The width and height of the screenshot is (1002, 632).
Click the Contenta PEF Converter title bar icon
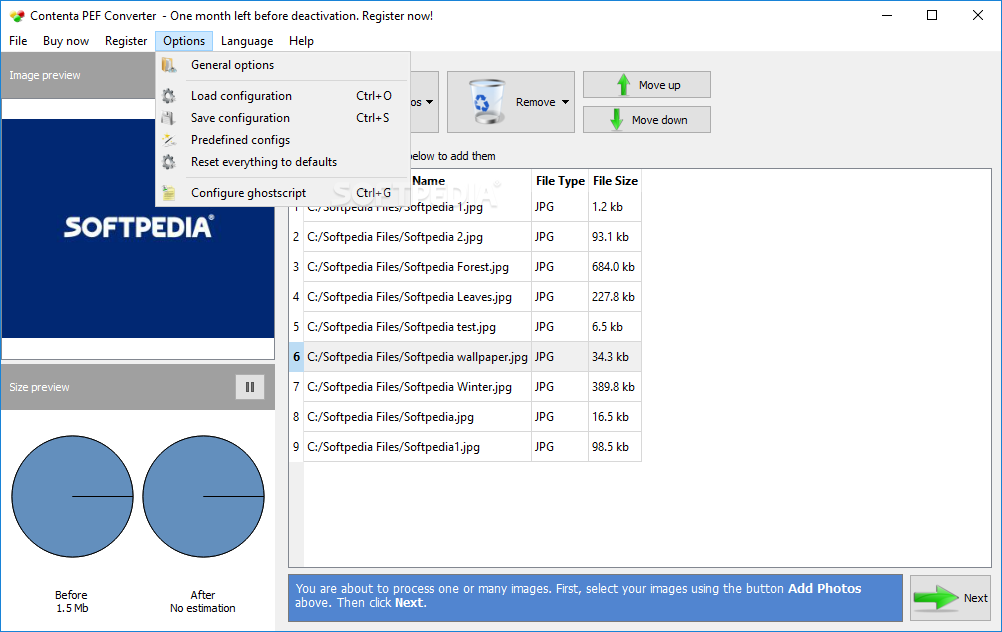pyautogui.click(x=17, y=16)
